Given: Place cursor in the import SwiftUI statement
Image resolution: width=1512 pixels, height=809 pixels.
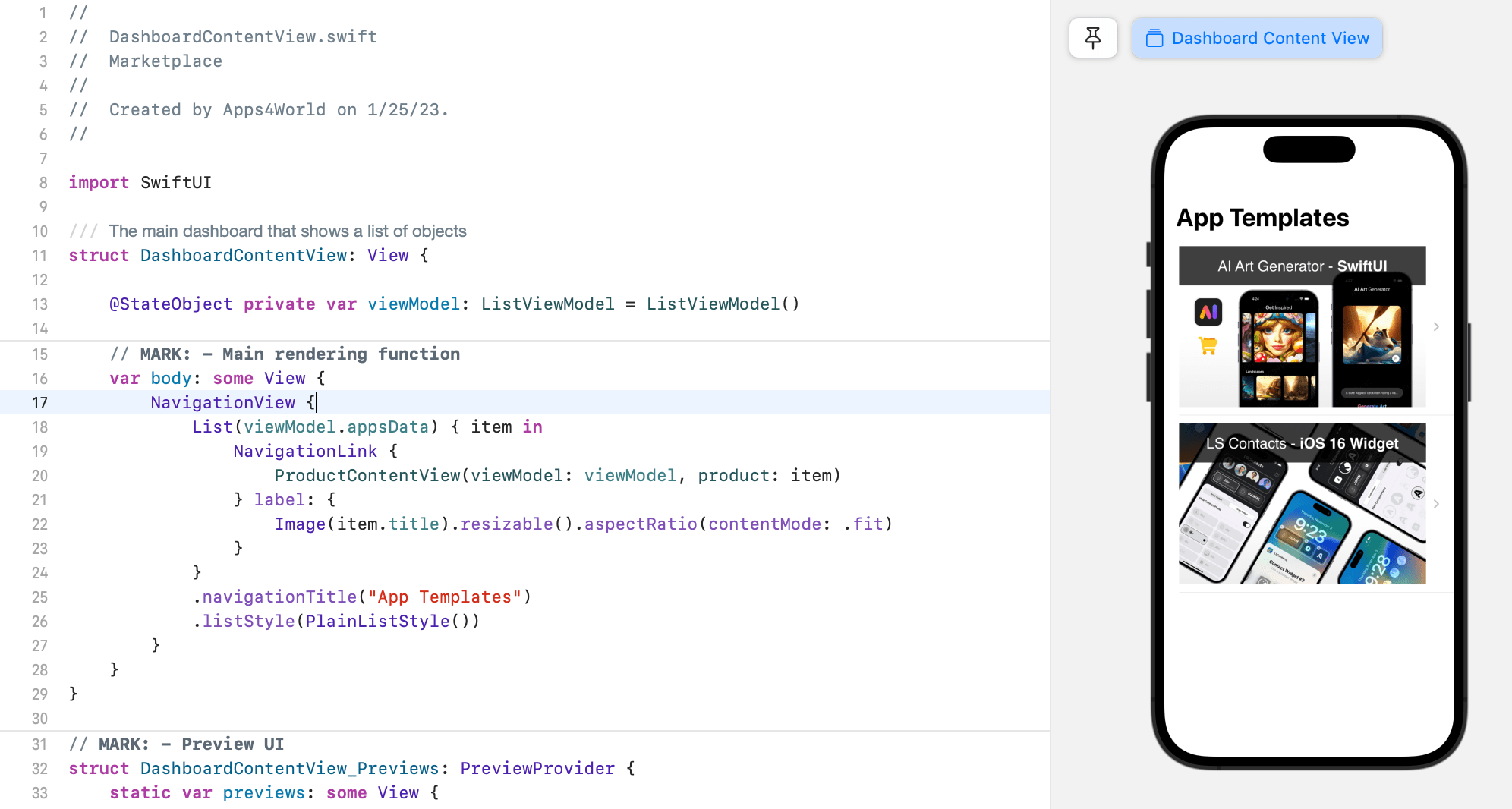Looking at the screenshot, I should coord(140,182).
